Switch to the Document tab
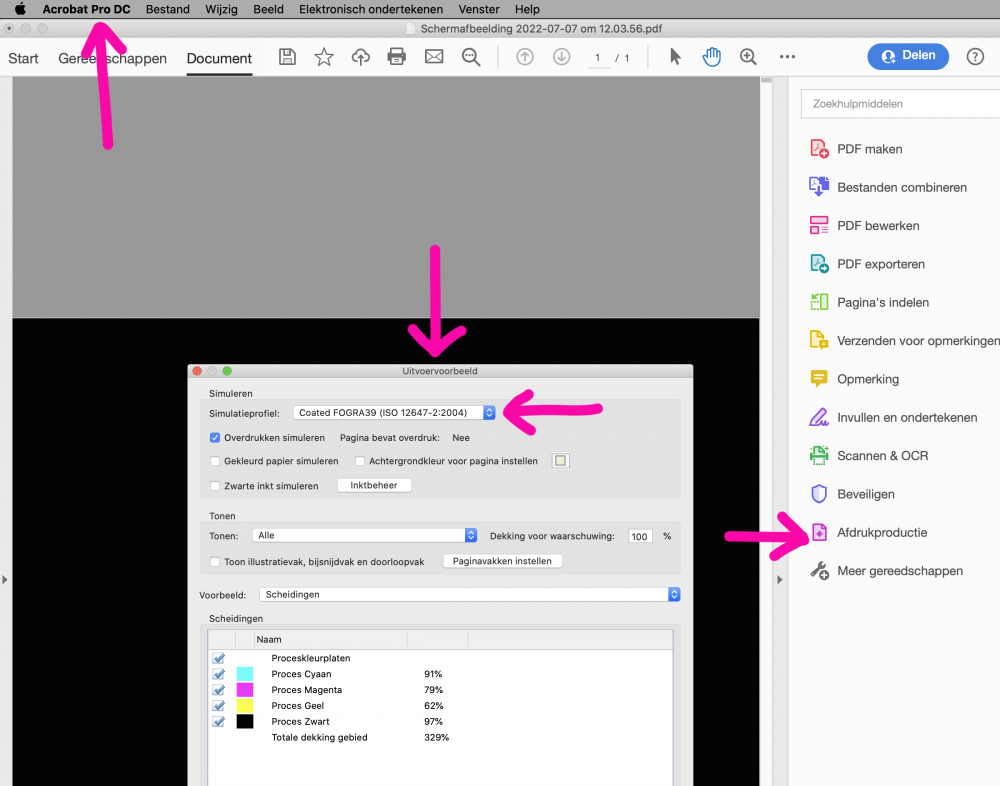The image size is (1000, 786). (x=219, y=58)
